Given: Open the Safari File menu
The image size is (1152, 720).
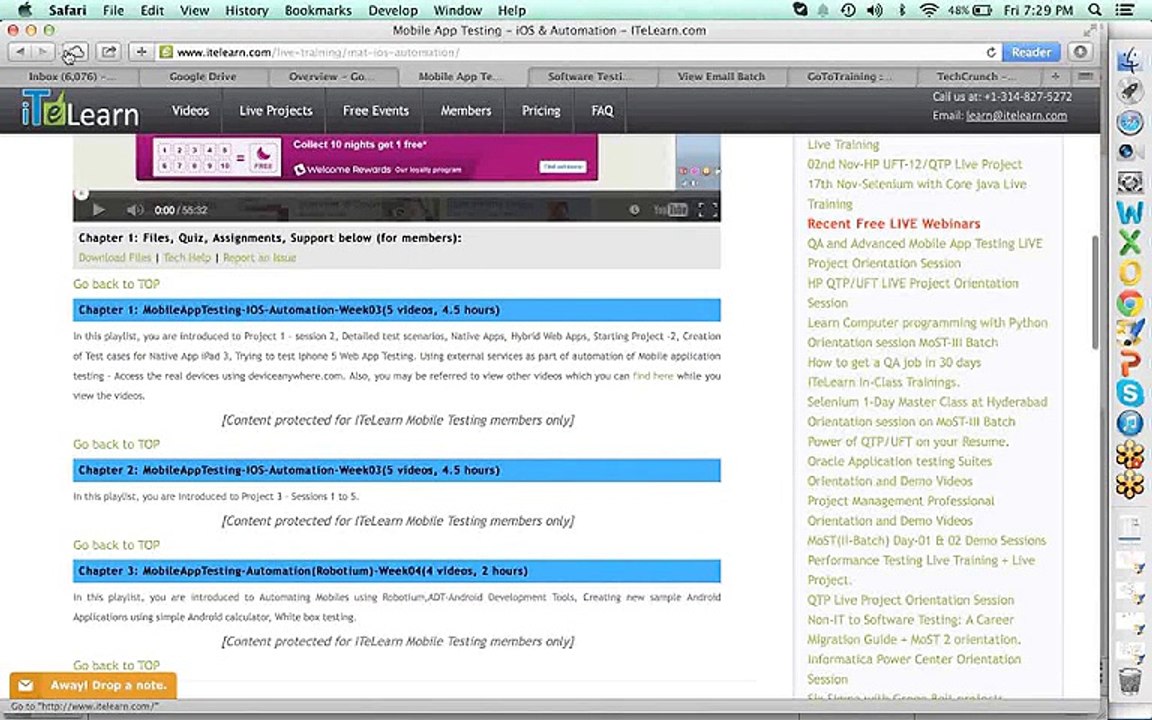Looking at the screenshot, I should [113, 10].
